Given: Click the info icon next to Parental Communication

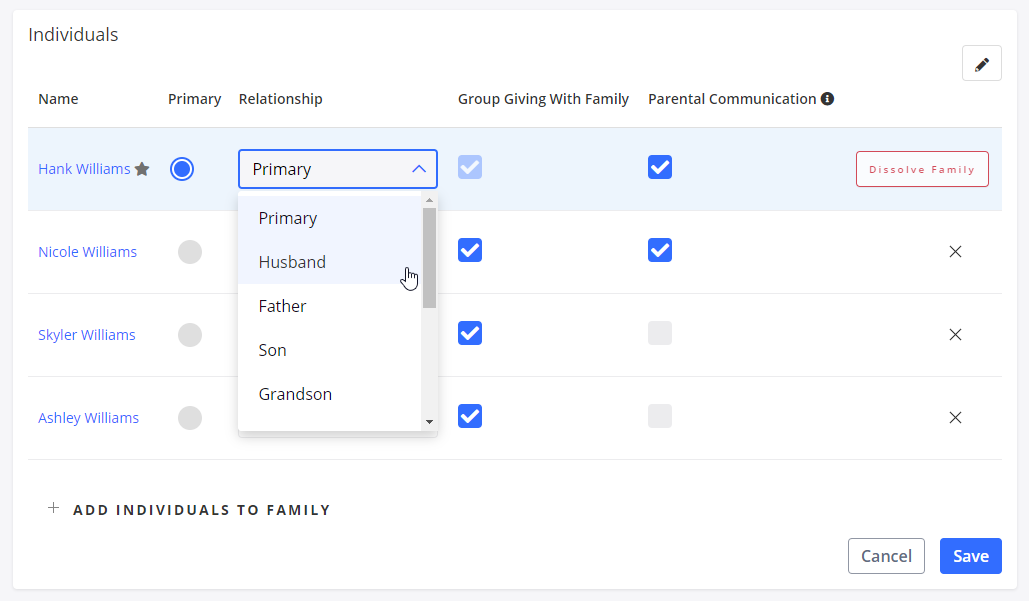Looking at the screenshot, I should coord(827,98).
